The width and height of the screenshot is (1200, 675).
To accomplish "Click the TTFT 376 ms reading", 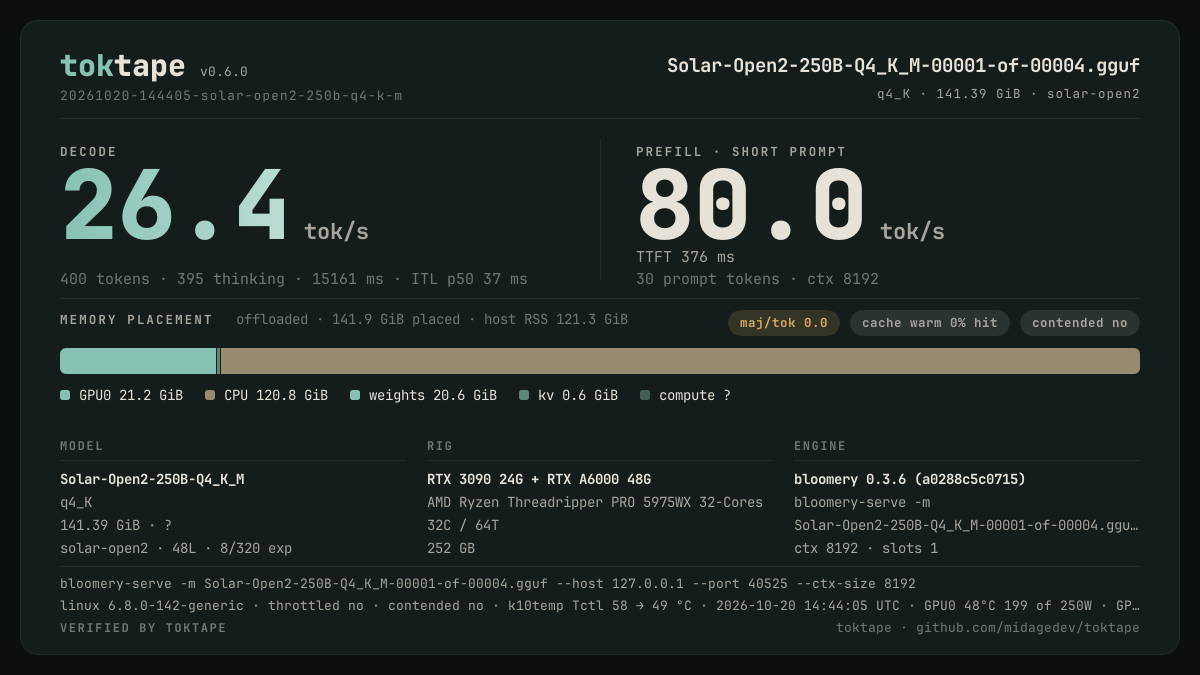I will 685,257.
